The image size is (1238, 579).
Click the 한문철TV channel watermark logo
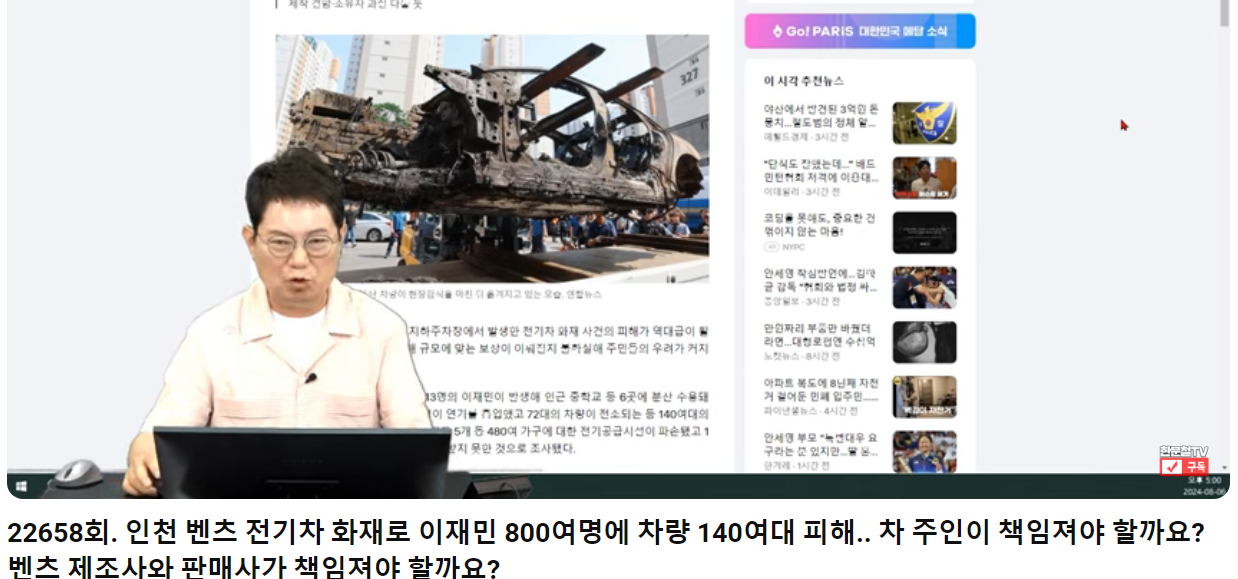(x=1185, y=452)
